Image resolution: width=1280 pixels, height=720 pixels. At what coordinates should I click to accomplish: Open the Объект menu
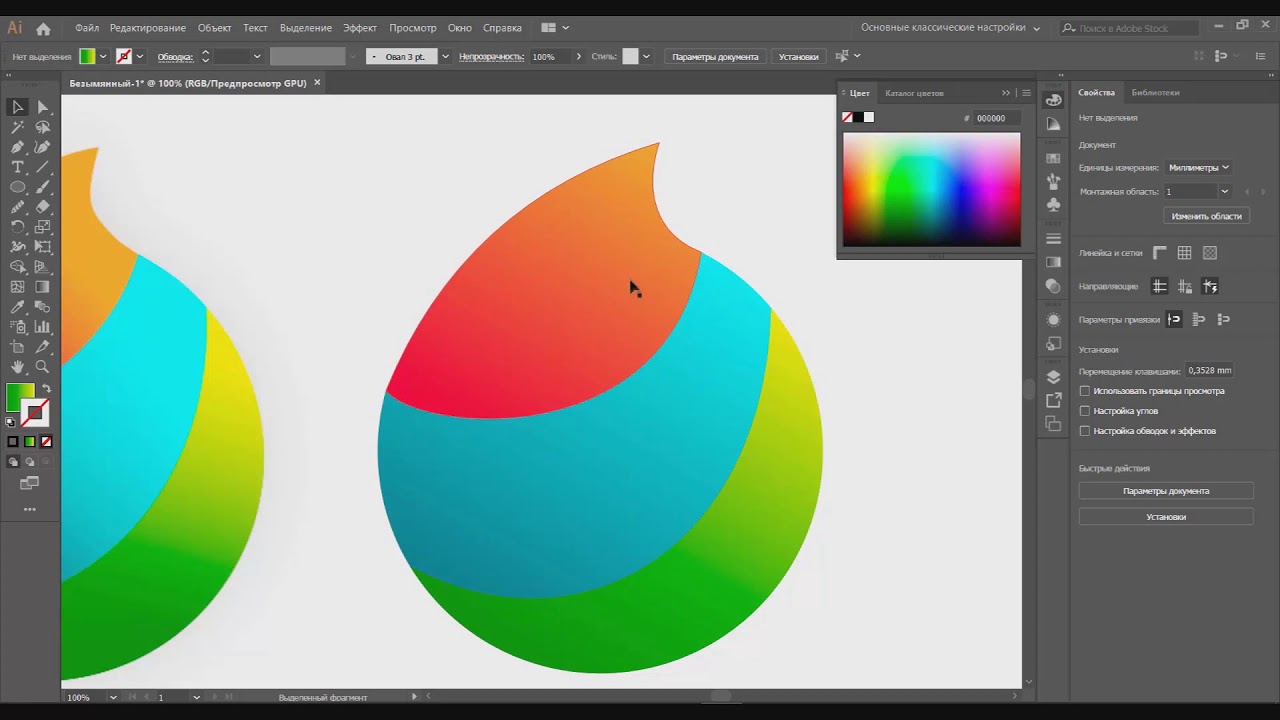click(214, 27)
